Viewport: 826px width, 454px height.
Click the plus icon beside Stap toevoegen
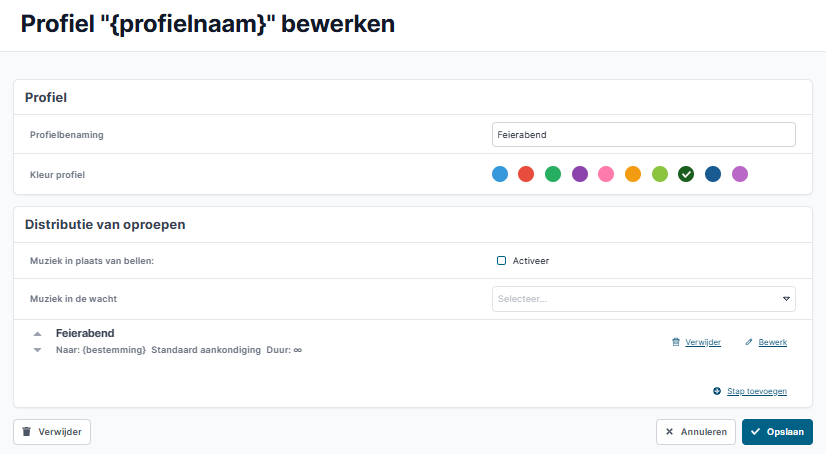717,391
